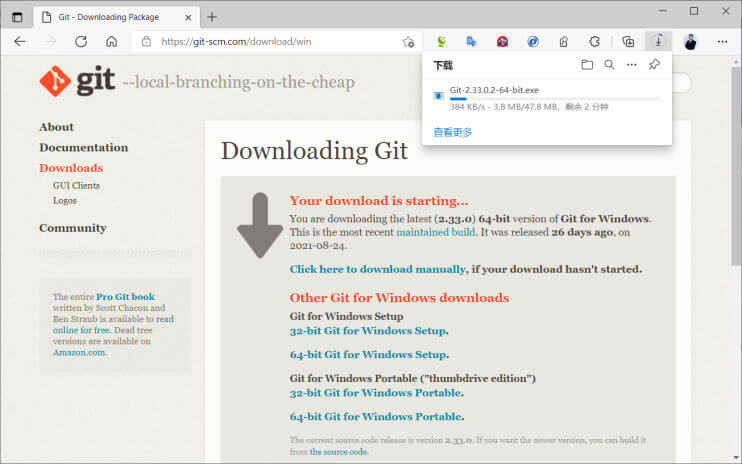Open the Pro Git book link

125,297
